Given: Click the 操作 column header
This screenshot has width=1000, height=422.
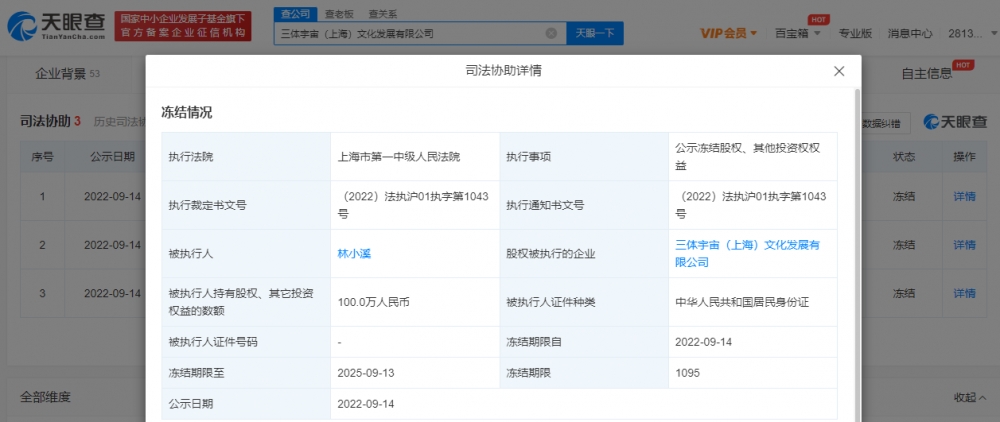Looking at the screenshot, I should (964, 157).
